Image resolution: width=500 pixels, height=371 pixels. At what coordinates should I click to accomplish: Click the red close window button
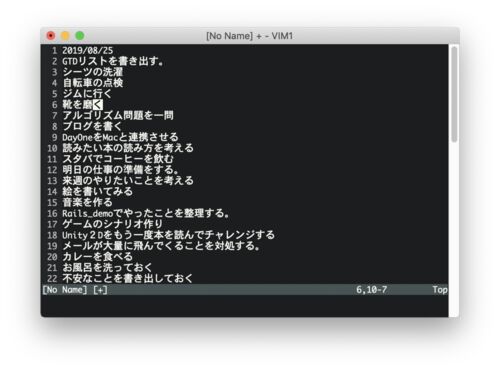[51, 35]
